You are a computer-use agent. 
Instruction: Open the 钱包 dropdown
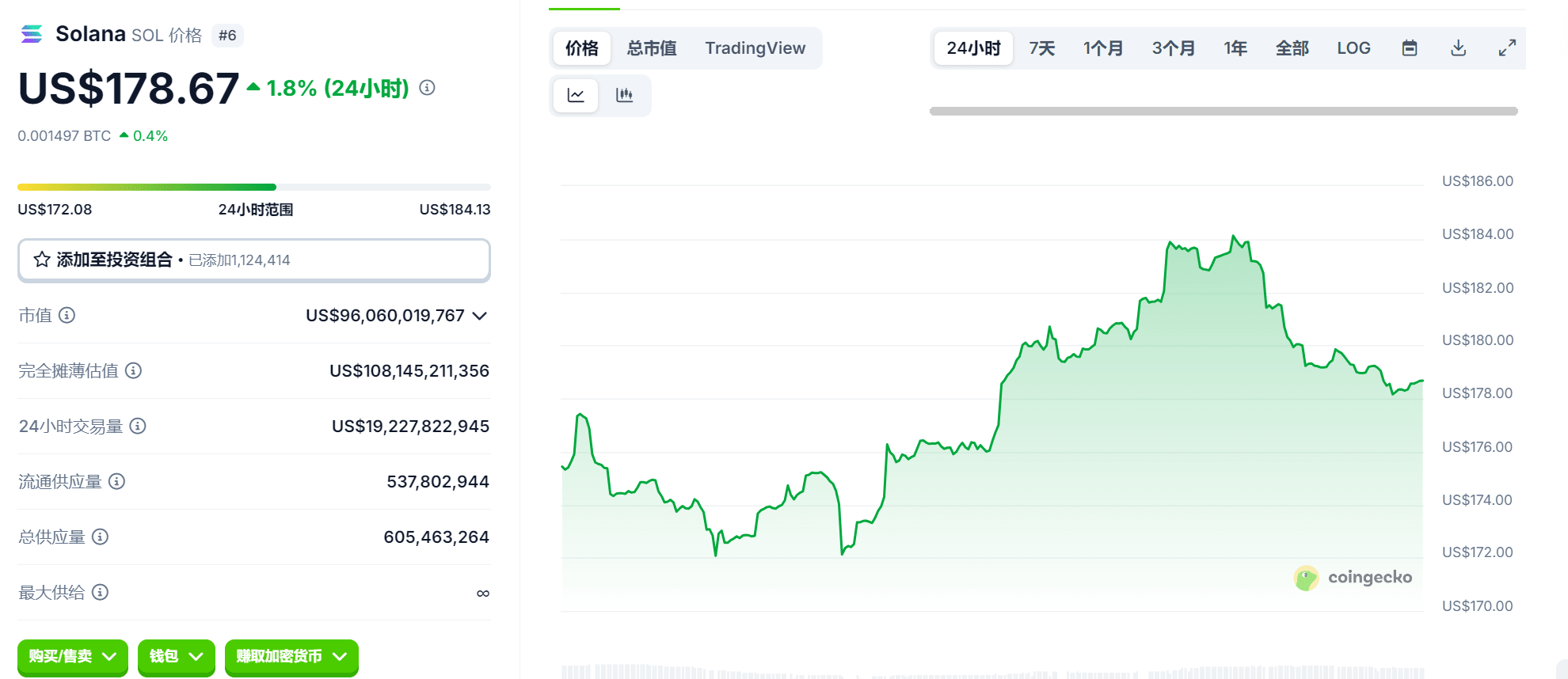[177, 657]
